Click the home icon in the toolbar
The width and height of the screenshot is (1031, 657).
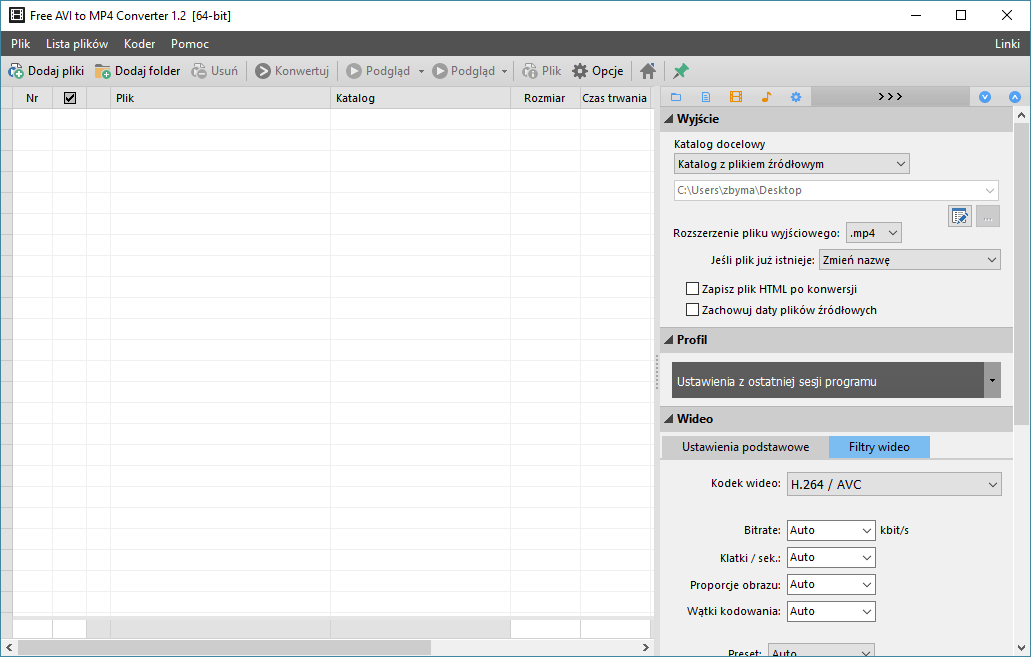(x=648, y=71)
